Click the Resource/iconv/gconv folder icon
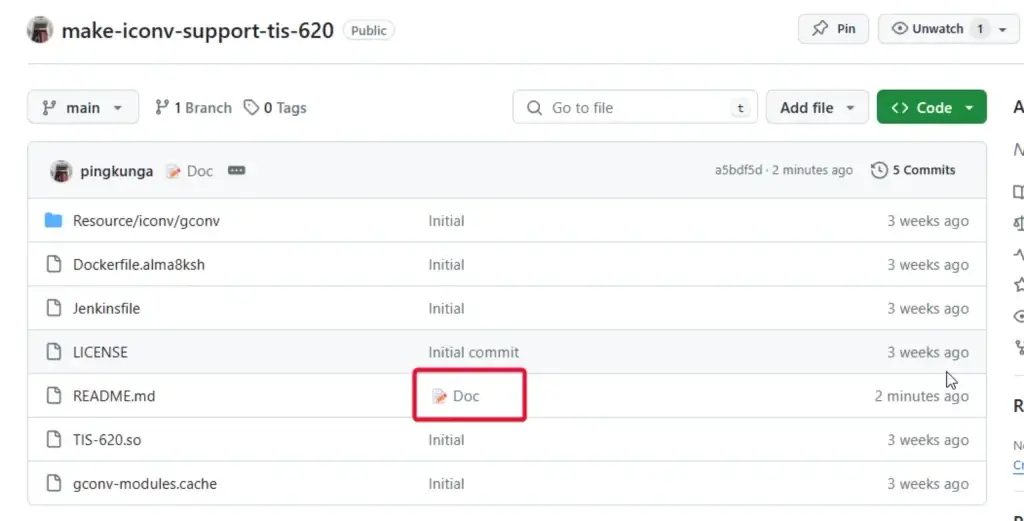1024x521 pixels. pos(54,221)
